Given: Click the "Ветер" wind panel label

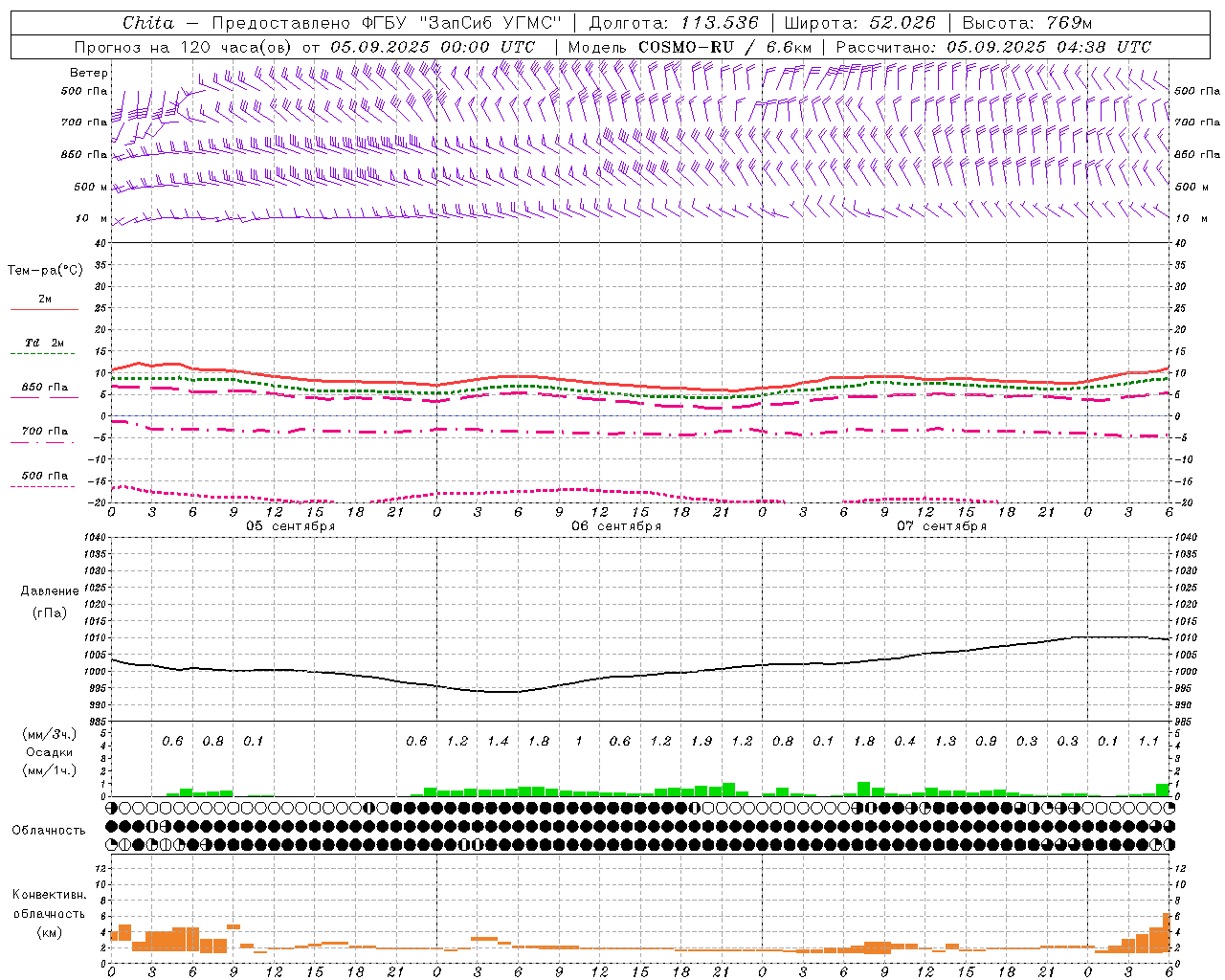Looking at the screenshot, I should click(x=89, y=73).
